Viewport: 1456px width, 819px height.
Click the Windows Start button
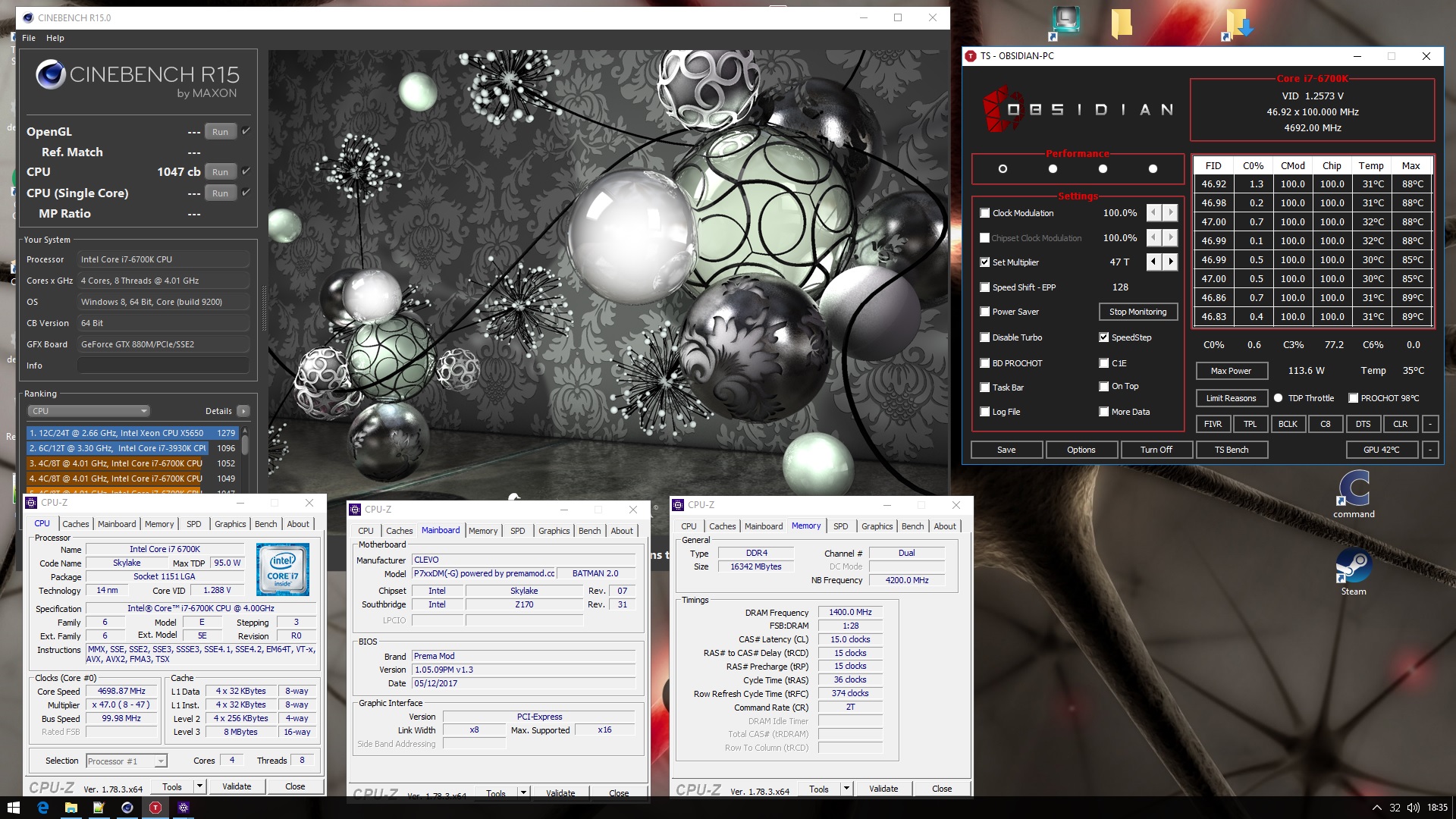pos(13,808)
